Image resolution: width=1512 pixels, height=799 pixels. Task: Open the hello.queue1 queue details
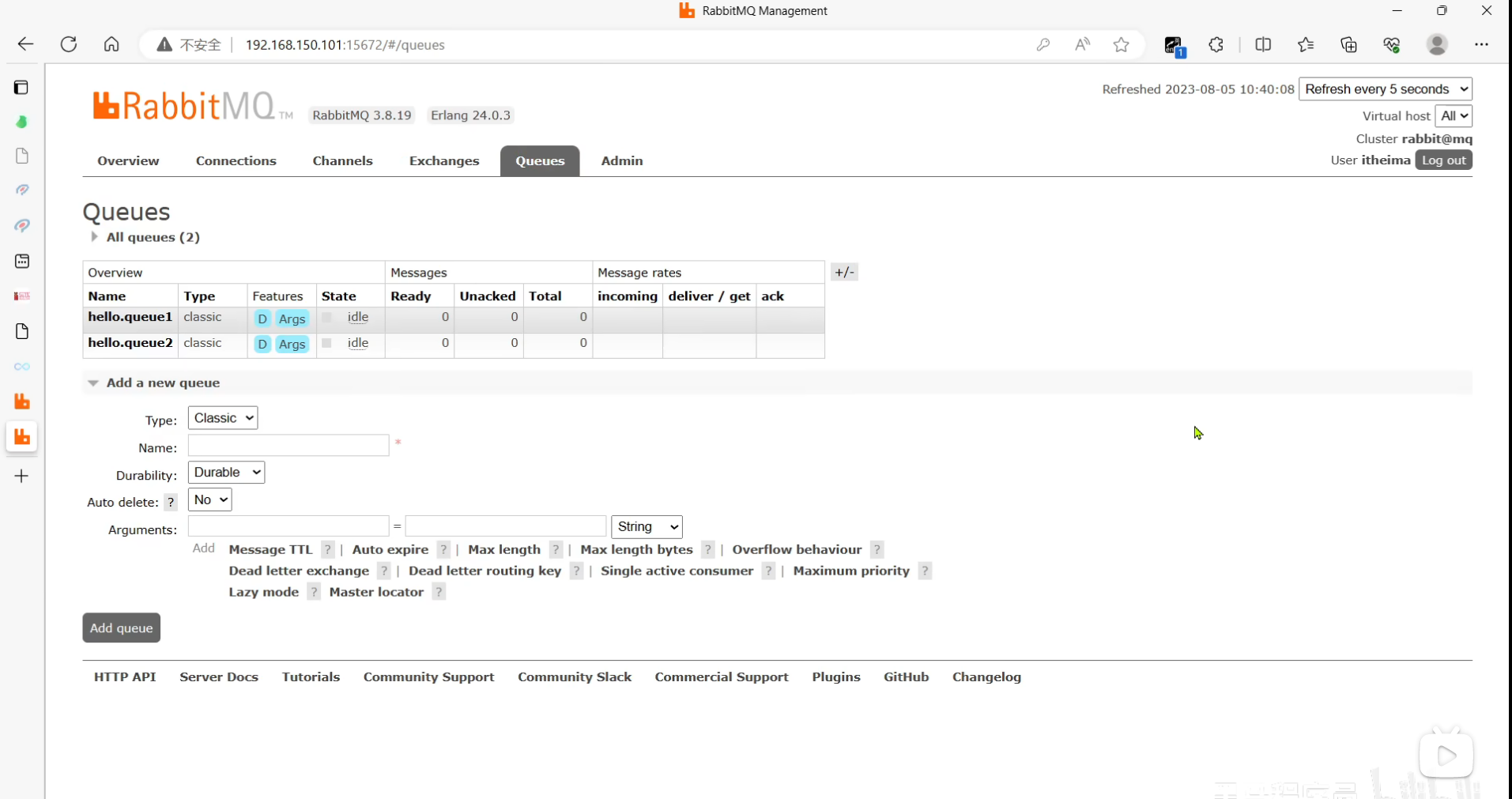[130, 317]
